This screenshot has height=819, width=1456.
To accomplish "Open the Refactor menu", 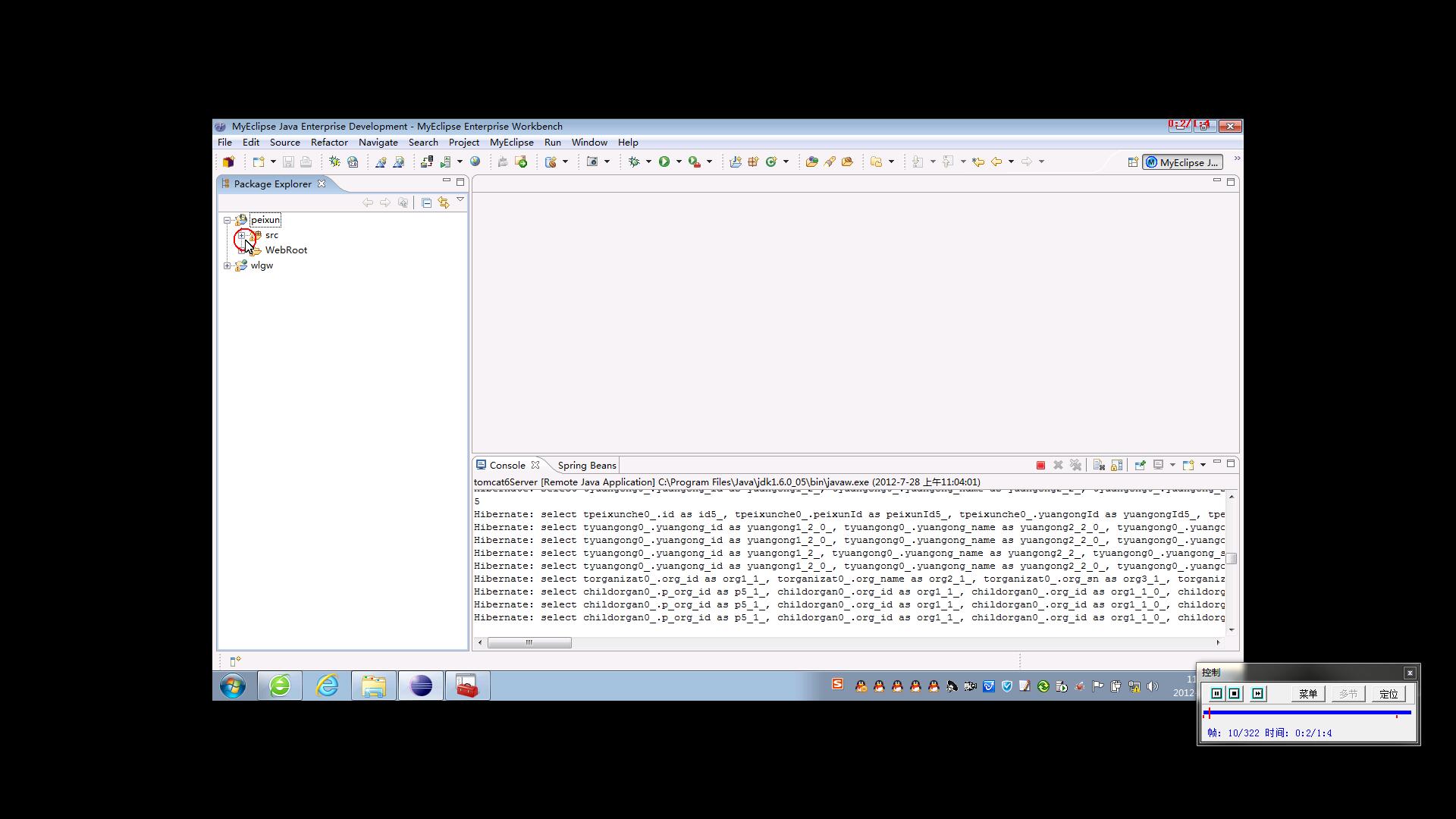I will [329, 143].
